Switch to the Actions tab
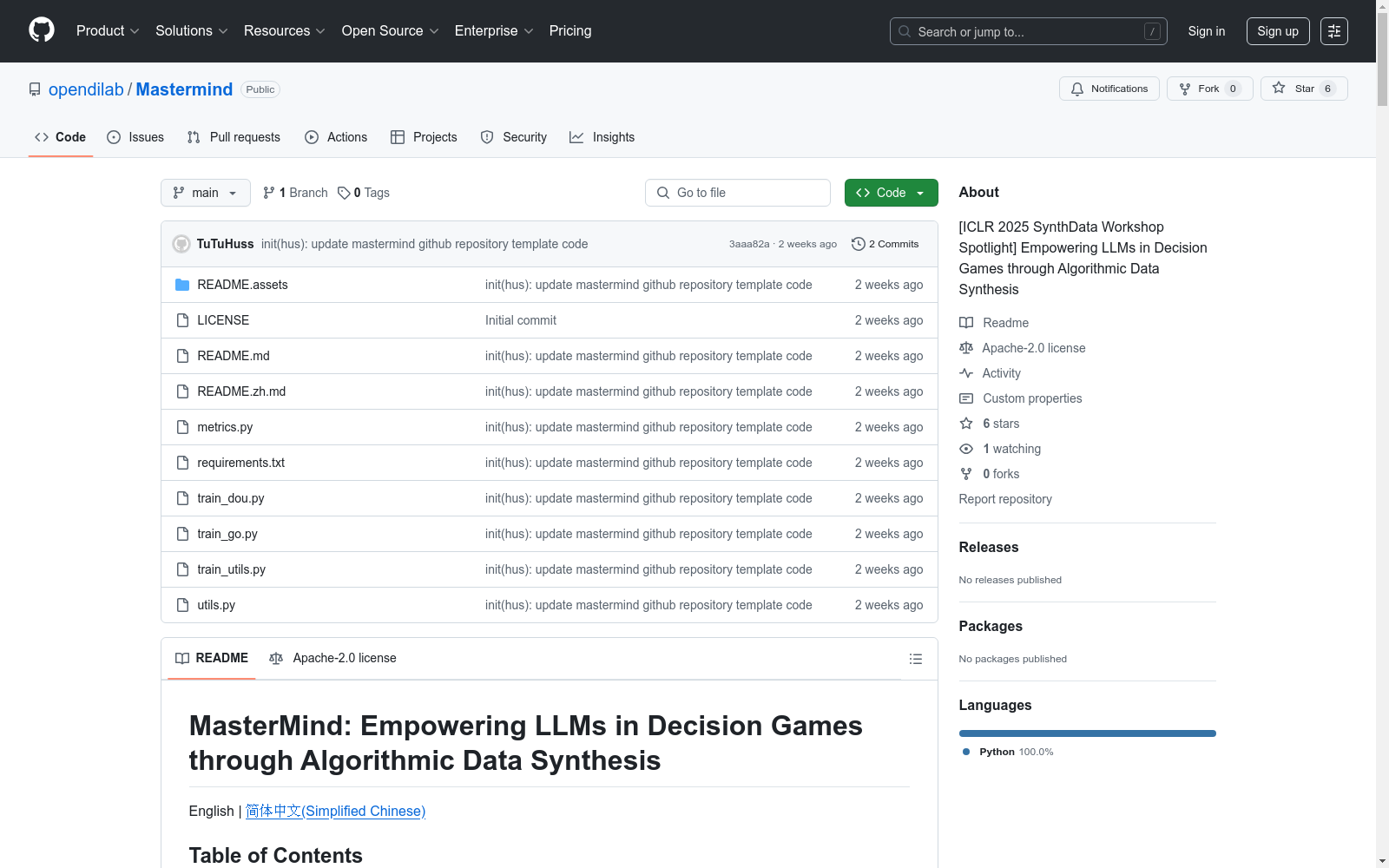Viewport: 1389px width, 868px height. pyautogui.click(x=336, y=137)
